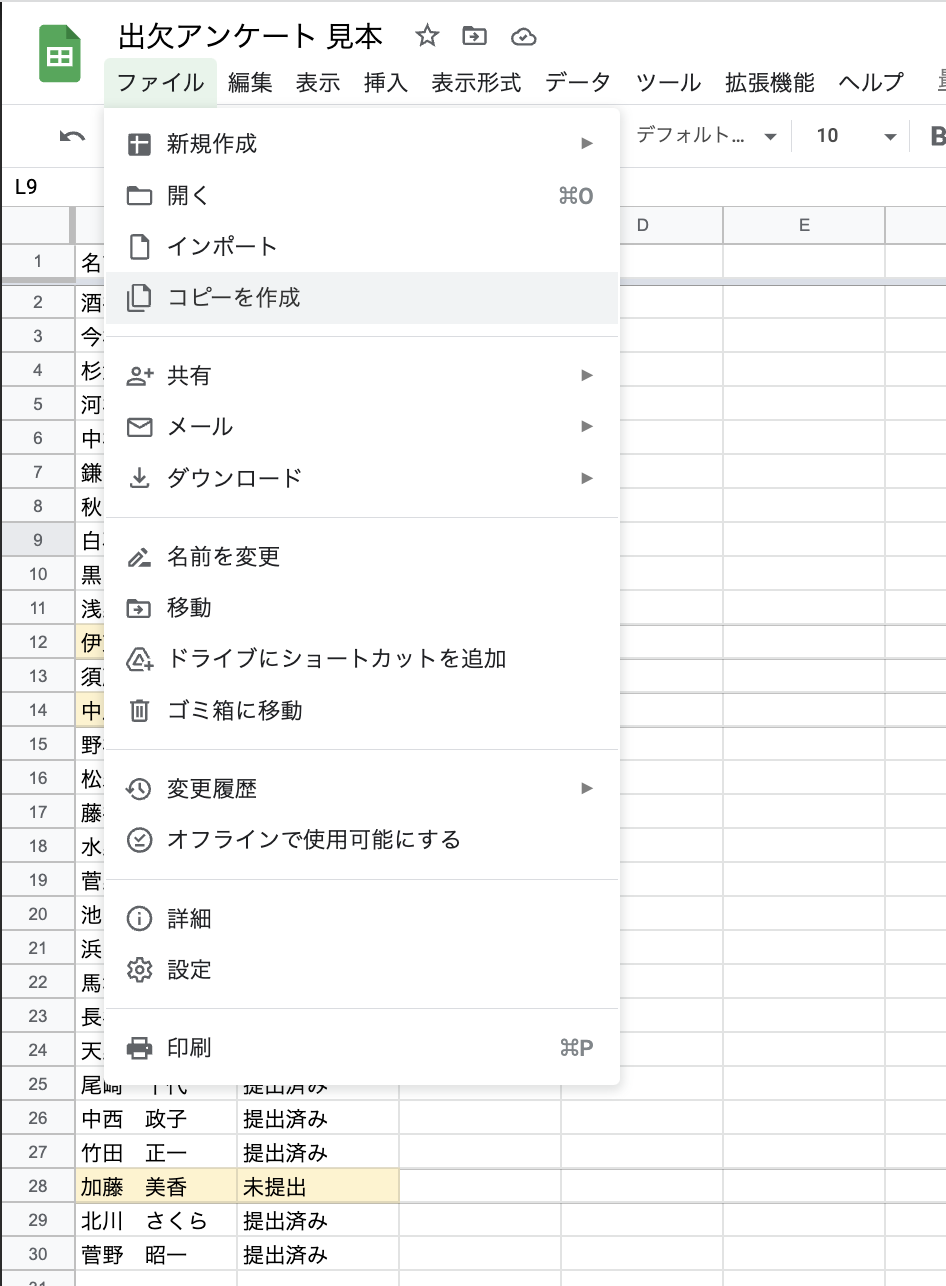This screenshot has width=946, height=1286.
Task: Open the 挿入 menu
Action: tap(386, 84)
